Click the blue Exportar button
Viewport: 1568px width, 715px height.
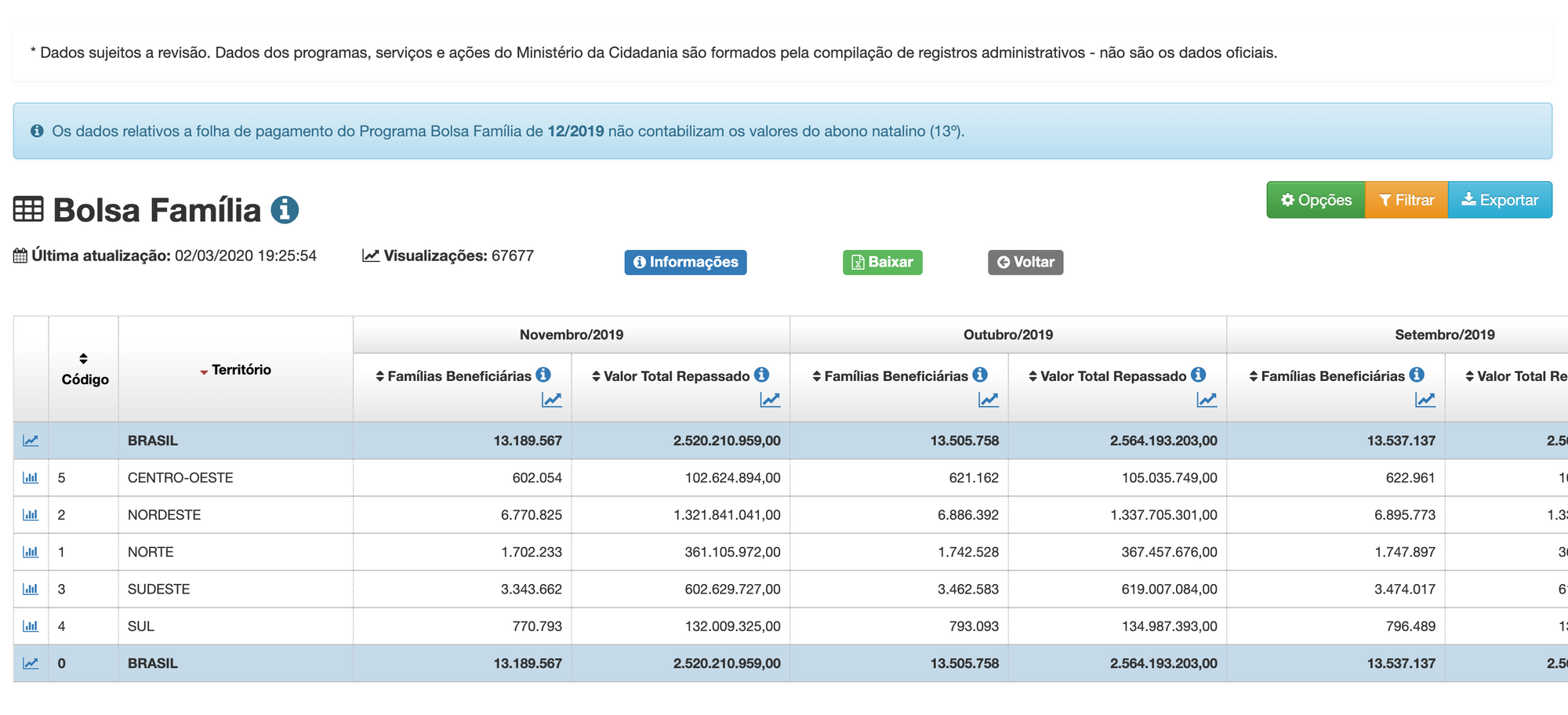(x=1500, y=200)
